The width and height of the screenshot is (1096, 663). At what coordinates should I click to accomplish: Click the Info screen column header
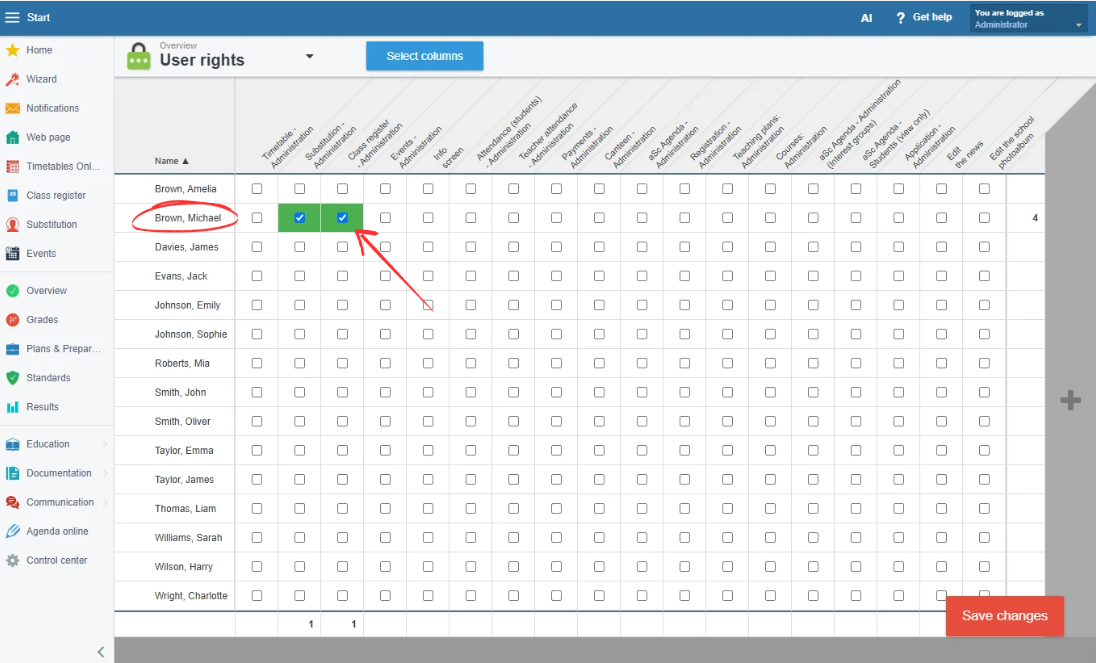coord(447,155)
